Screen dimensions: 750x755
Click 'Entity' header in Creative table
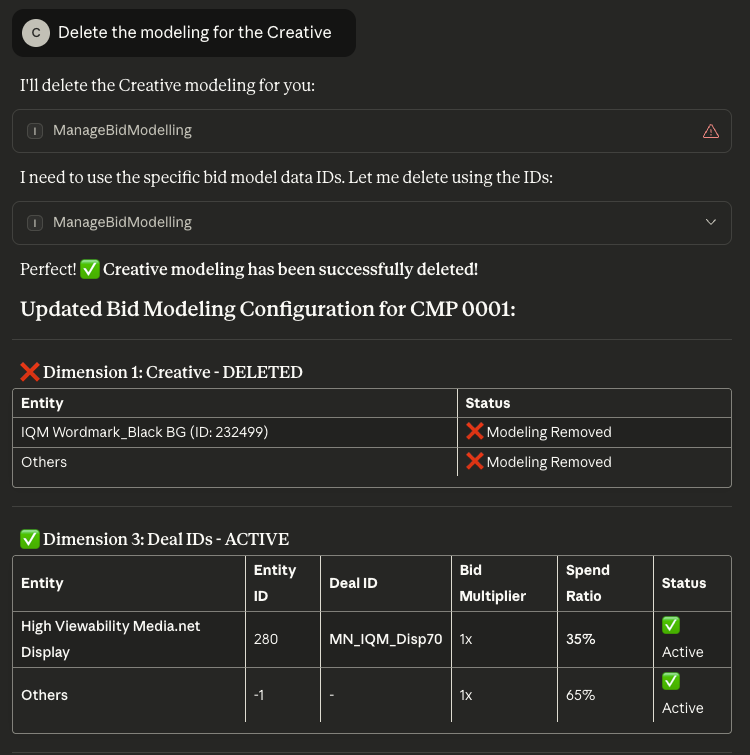(42, 403)
